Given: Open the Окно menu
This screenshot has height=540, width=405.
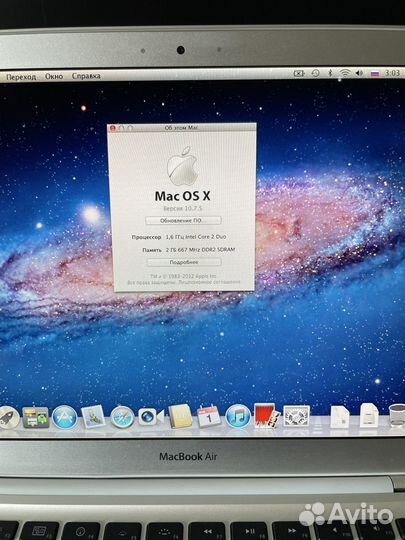Looking at the screenshot, I should [x=54, y=76].
